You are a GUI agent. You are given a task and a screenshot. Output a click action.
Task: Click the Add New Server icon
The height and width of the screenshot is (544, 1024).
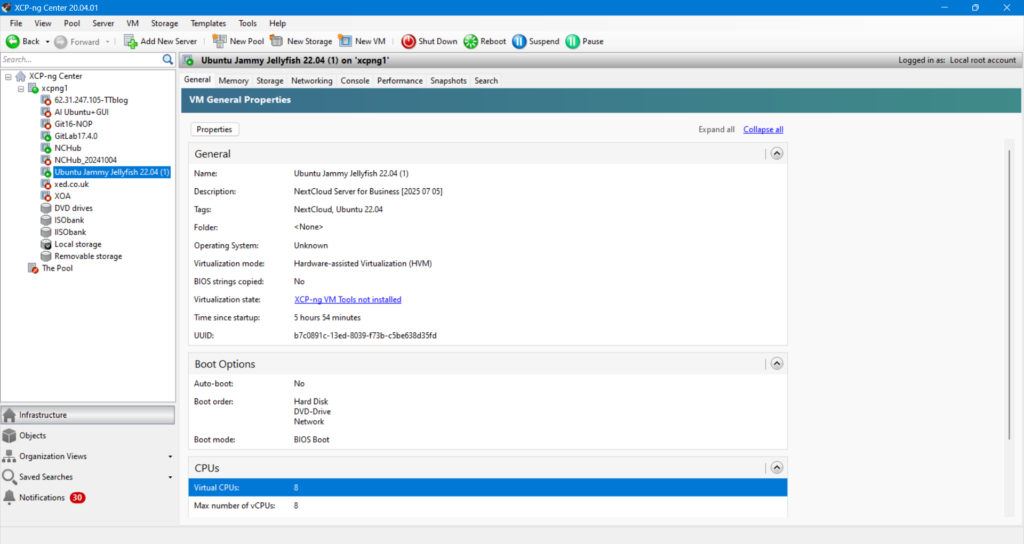pyautogui.click(x=131, y=41)
